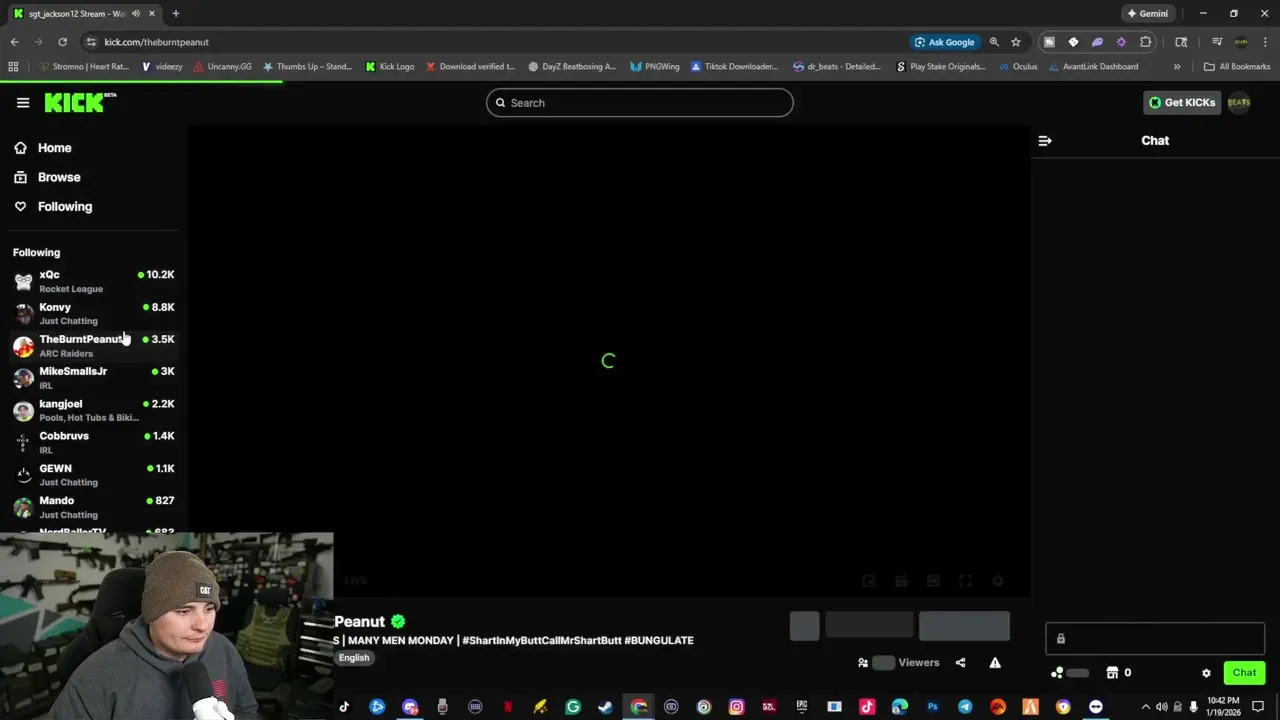
Task: Open Cobbruvs' IRL stream
Action: coord(93,443)
